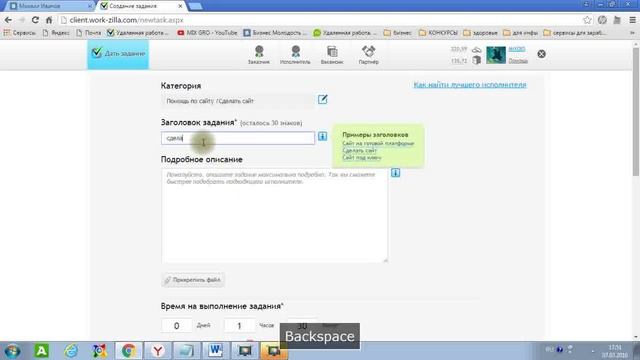This screenshot has height=360, width=640.
Task: Launch Internet Explorer from taskbar
Action: click(x=71, y=351)
